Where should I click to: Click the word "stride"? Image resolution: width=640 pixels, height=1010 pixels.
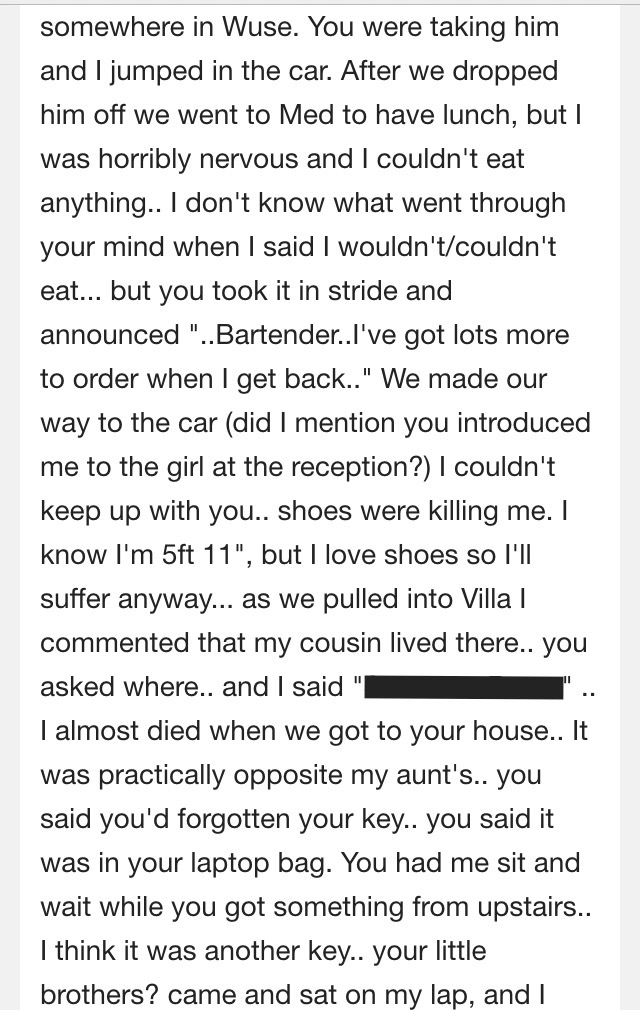pos(357,291)
